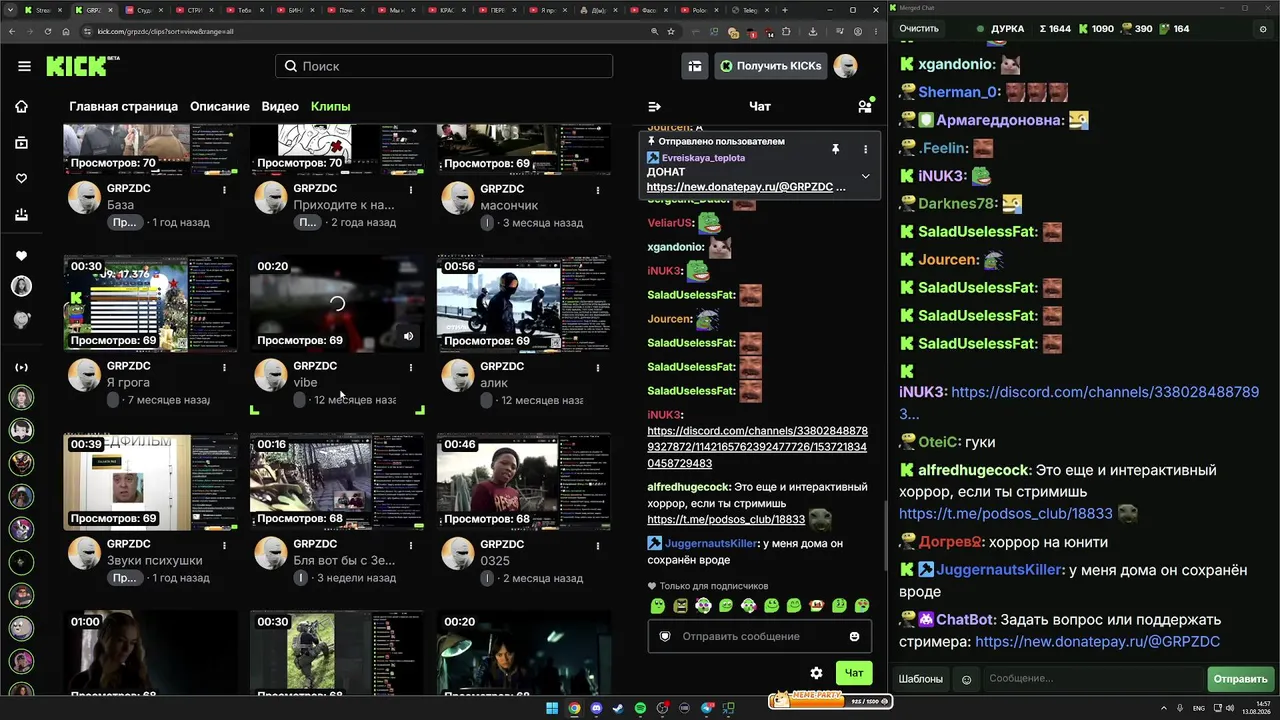Open the Главная страница channel tab
This screenshot has width=1280, height=720.
point(123,106)
